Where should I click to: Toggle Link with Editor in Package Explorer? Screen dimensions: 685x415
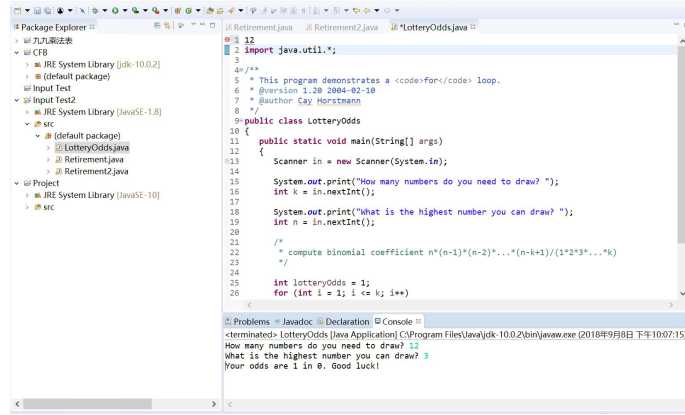[x=167, y=26]
